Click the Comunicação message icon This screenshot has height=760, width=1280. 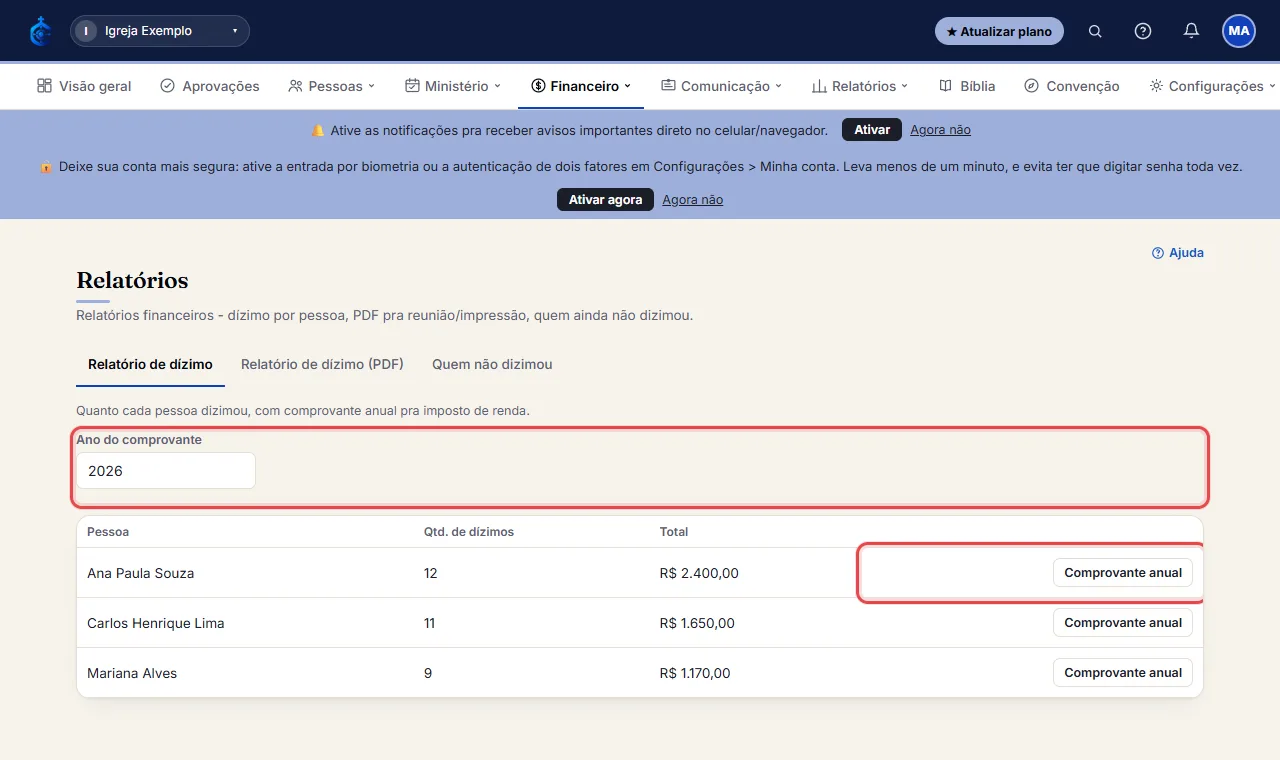coord(668,86)
